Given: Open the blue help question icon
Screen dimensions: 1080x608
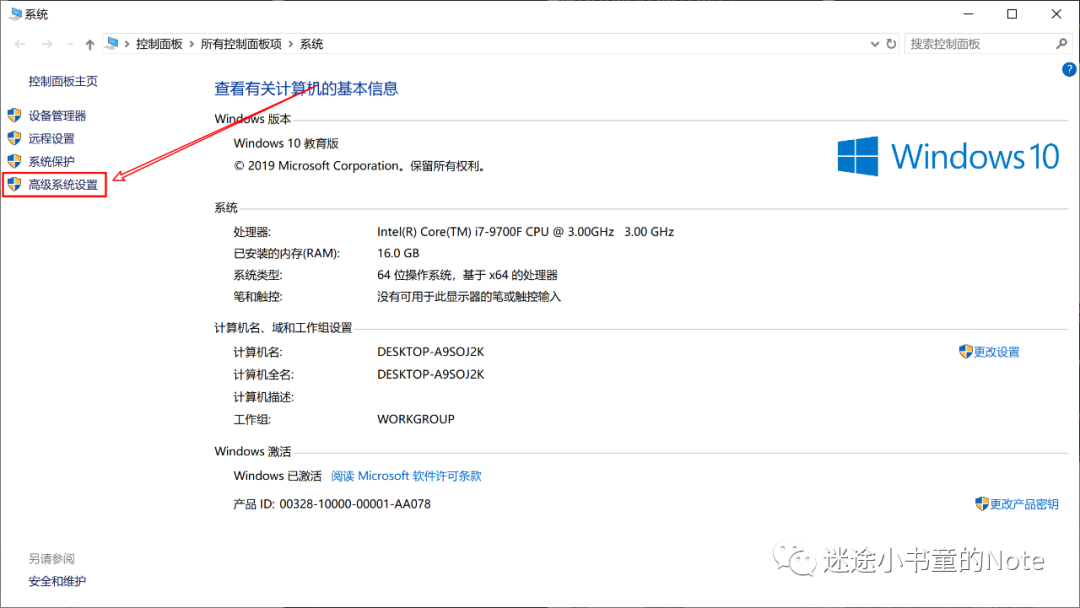Looking at the screenshot, I should coord(1069,70).
